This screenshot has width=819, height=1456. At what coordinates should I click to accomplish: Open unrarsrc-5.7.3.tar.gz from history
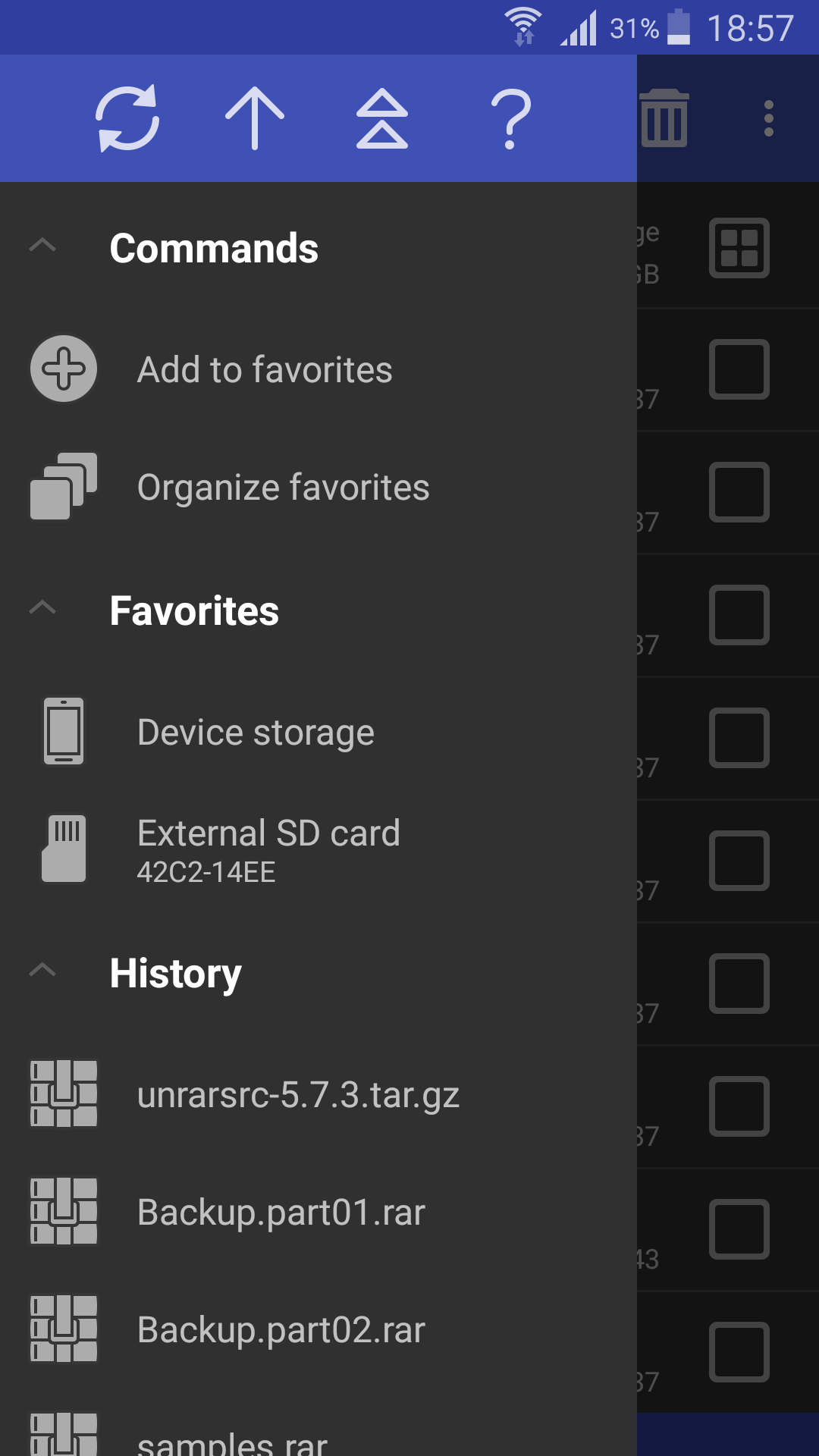[x=298, y=1095]
